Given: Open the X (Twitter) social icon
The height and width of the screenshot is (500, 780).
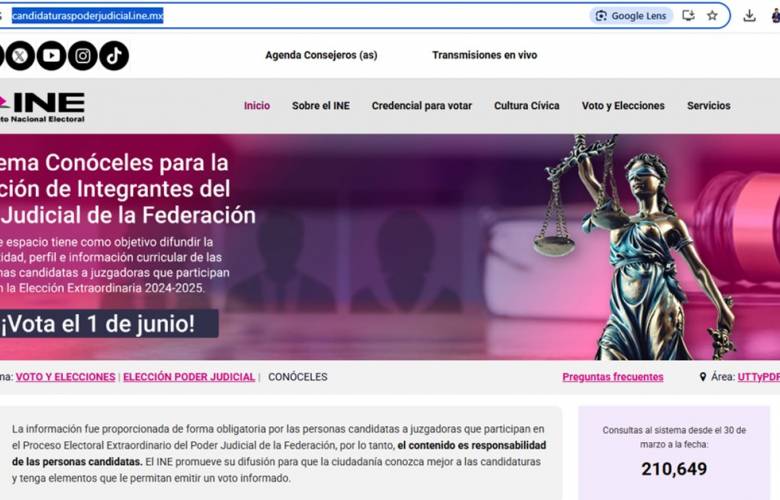Looking at the screenshot, I should click(x=19, y=55).
